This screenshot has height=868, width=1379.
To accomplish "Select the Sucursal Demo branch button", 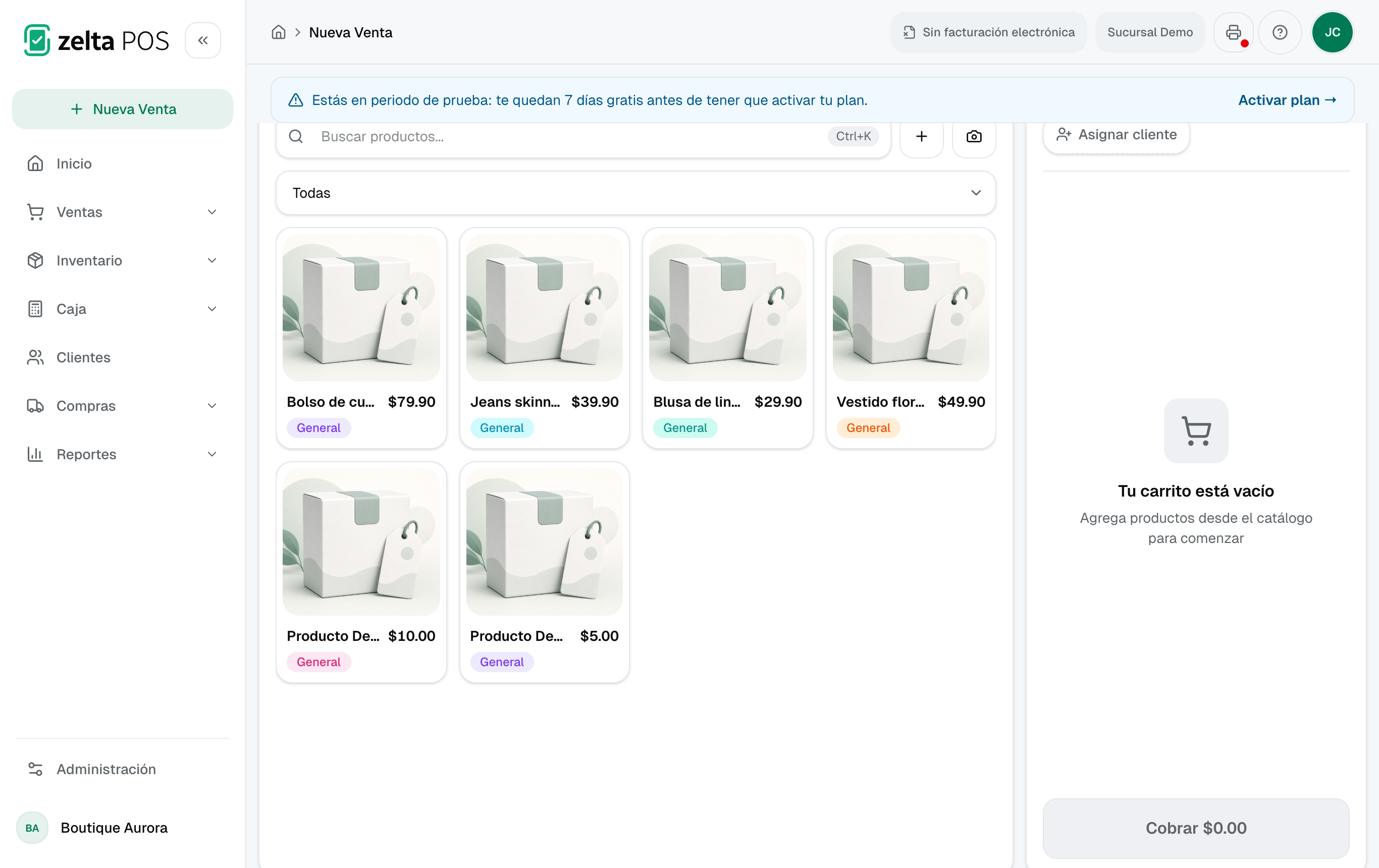I will point(1150,32).
